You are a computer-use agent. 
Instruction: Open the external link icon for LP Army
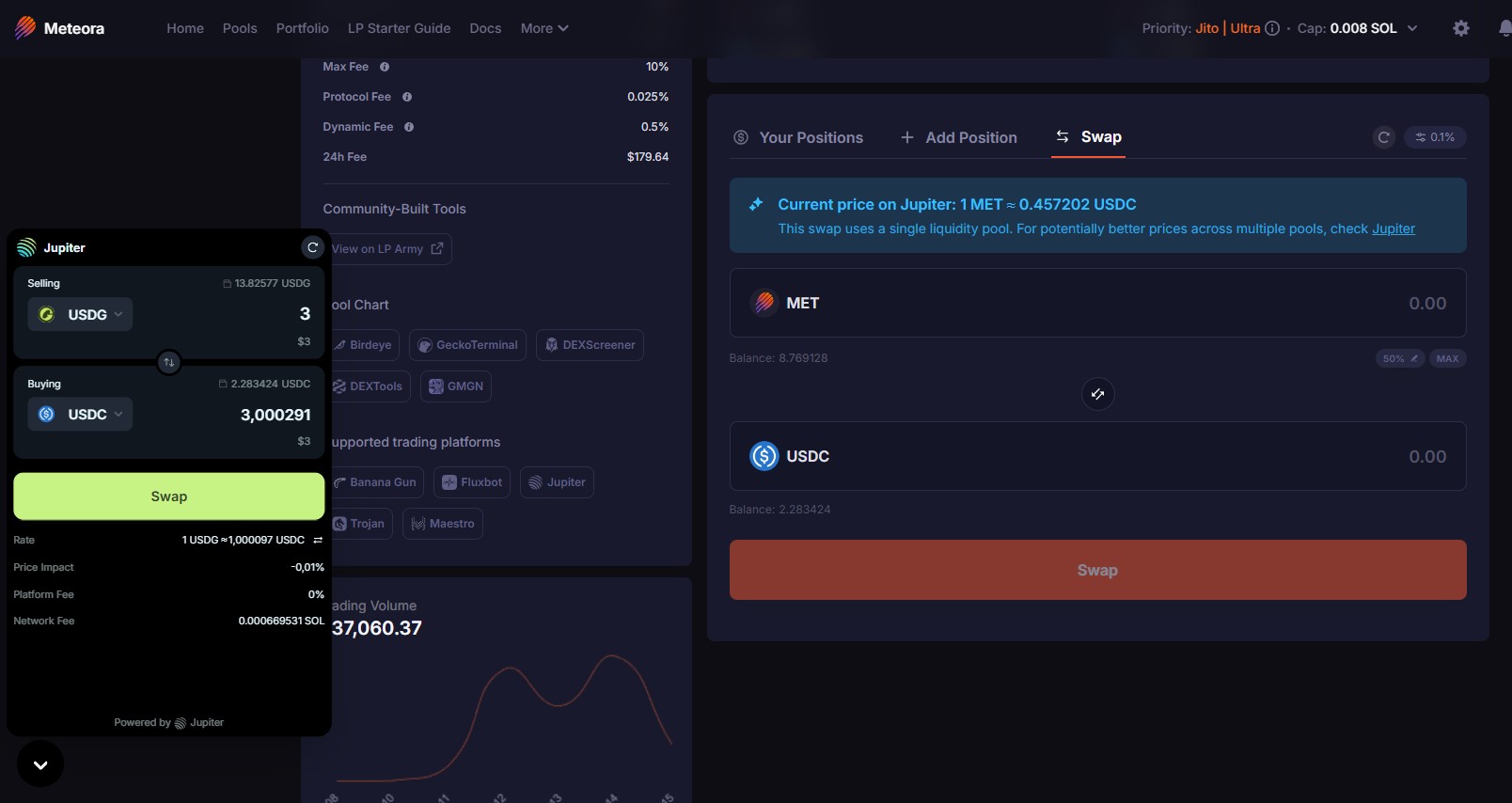click(437, 248)
